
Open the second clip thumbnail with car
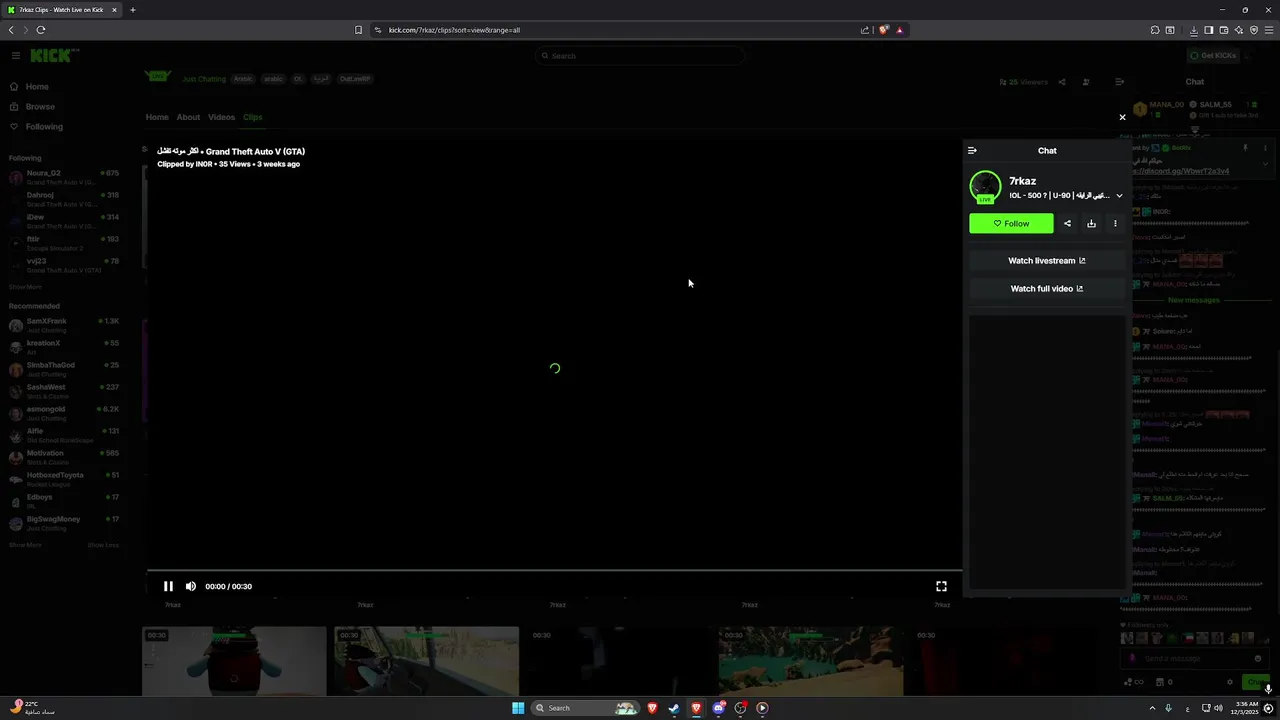426,661
